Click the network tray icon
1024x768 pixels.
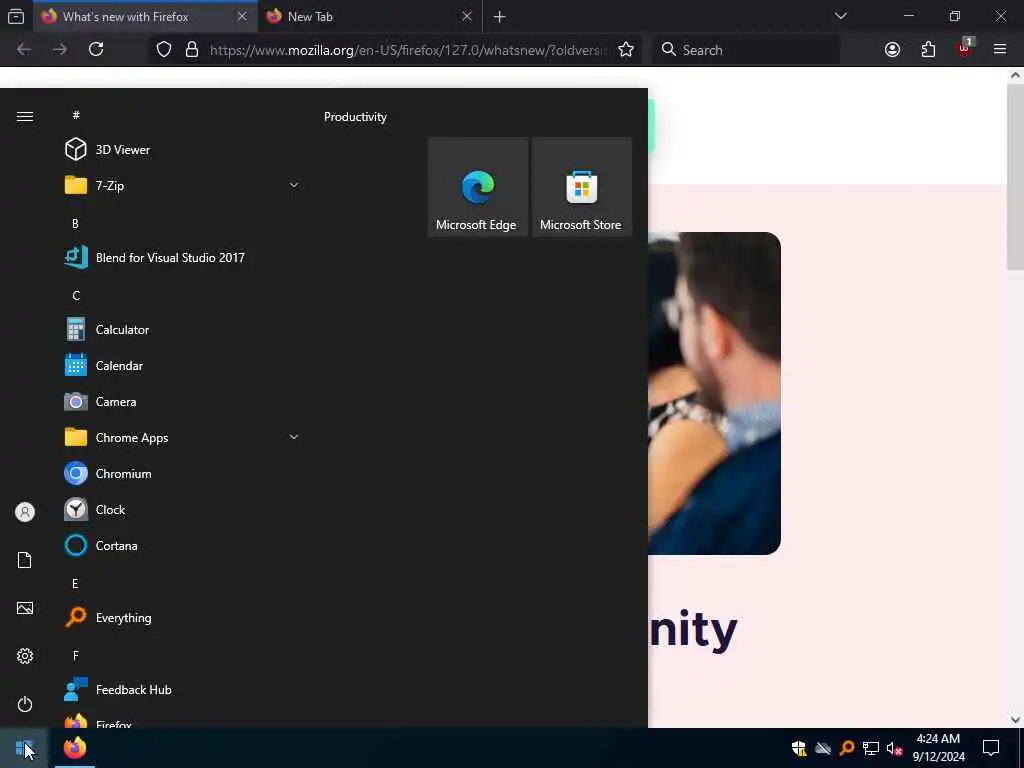(871, 748)
